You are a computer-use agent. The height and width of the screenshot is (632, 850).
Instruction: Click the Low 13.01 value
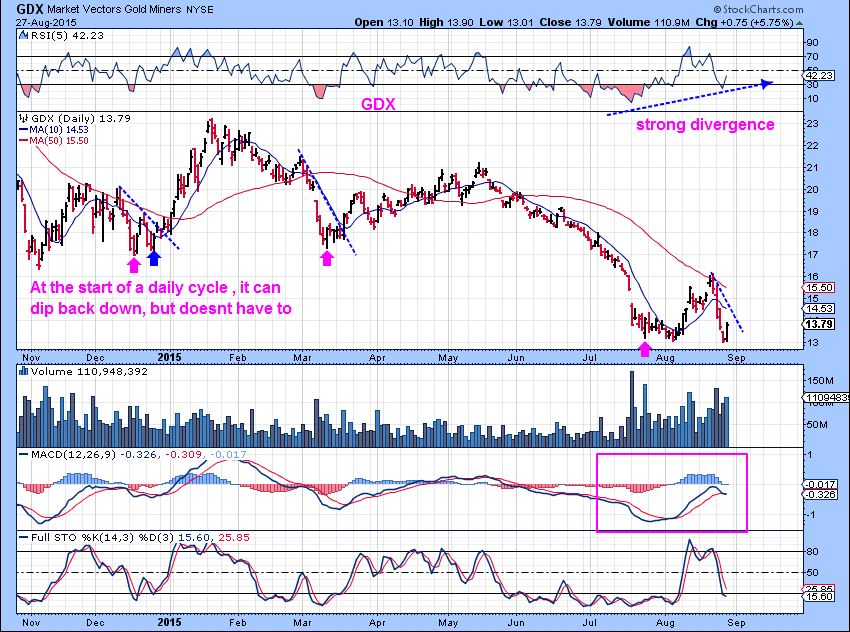coord(506,23)
